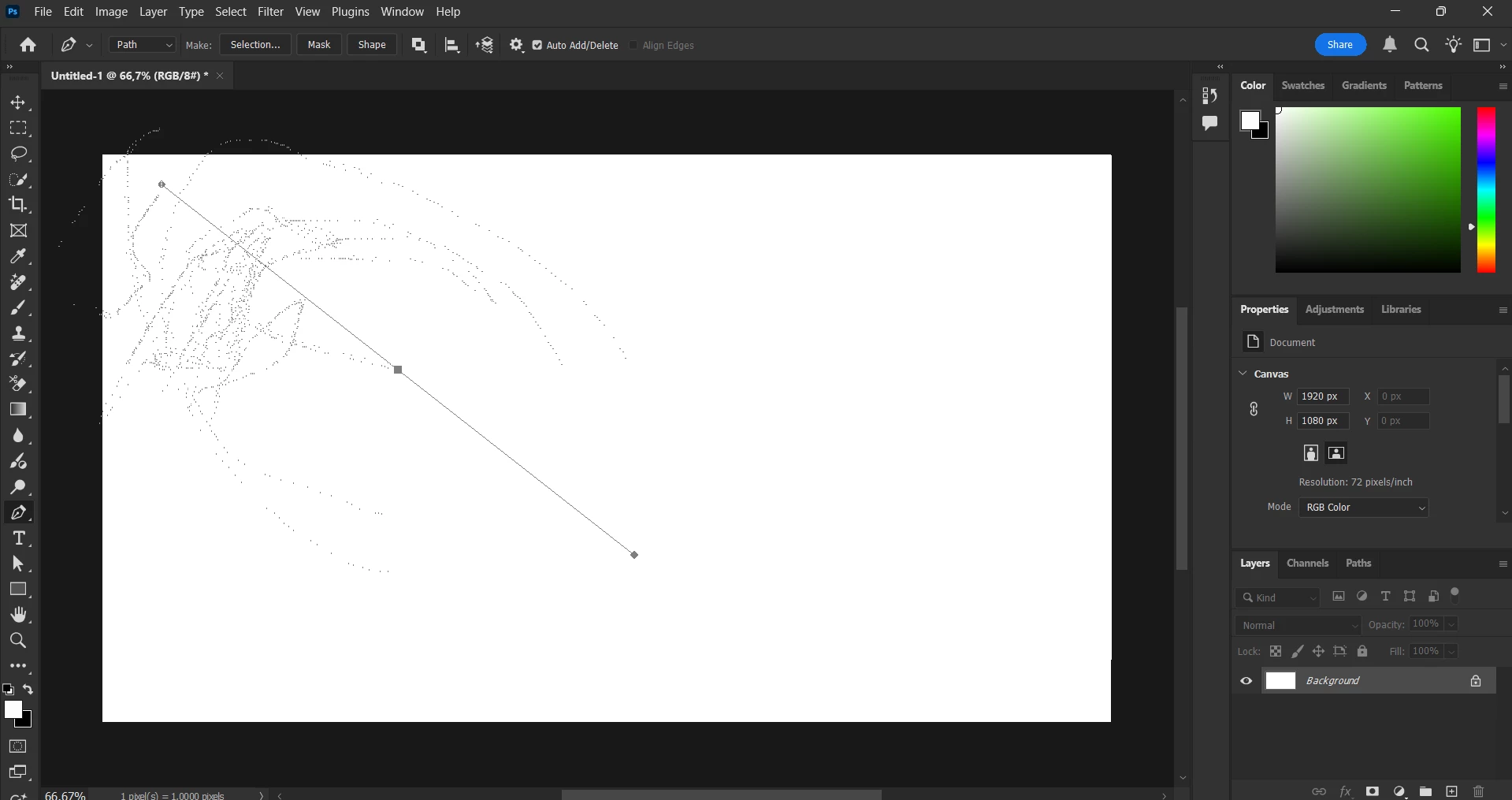Select the Blur tool

click(x=18, y=435)
